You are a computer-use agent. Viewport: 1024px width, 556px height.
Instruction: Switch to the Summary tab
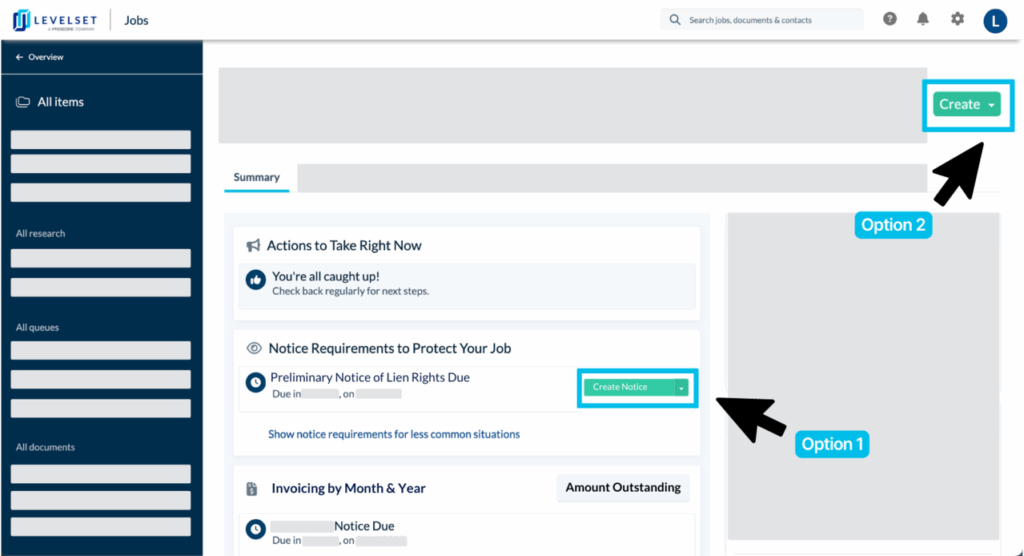(x=257, y=178)
